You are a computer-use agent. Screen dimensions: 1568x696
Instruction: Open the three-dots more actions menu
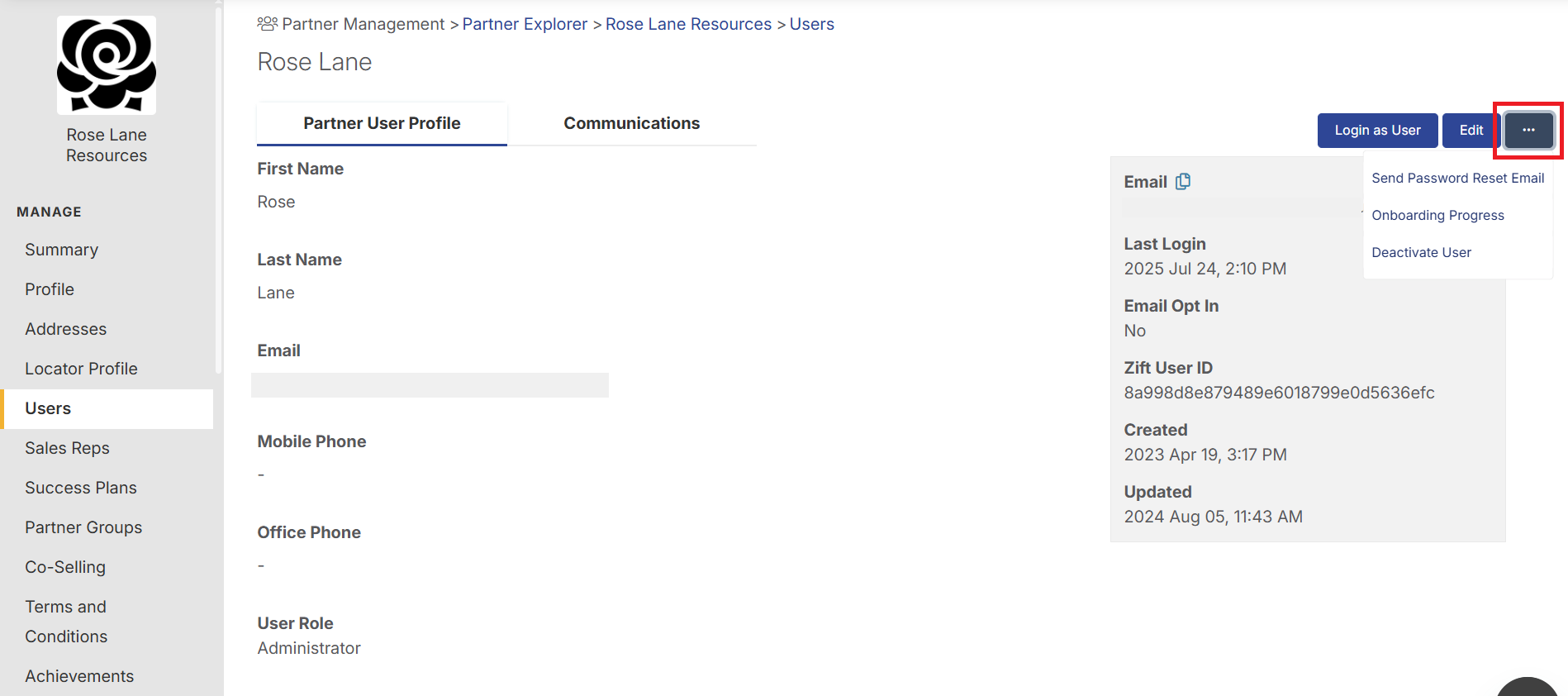(1528, 131)
